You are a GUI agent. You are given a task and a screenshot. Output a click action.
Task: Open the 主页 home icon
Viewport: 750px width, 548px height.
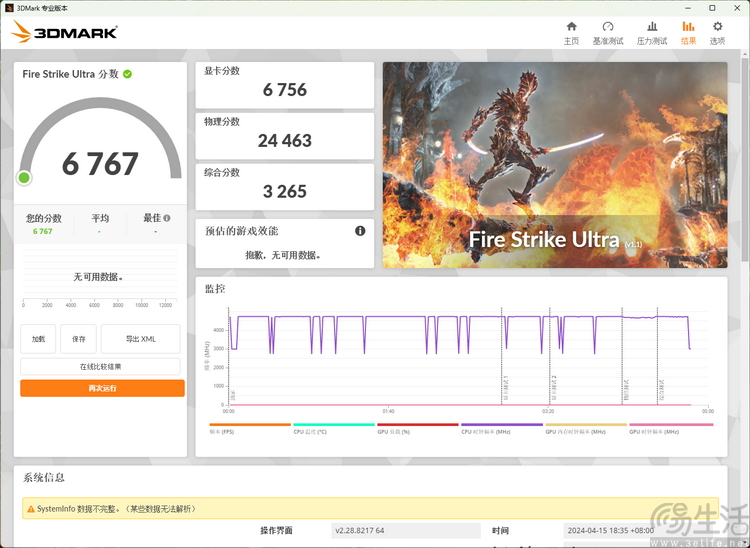pos(571,26)
